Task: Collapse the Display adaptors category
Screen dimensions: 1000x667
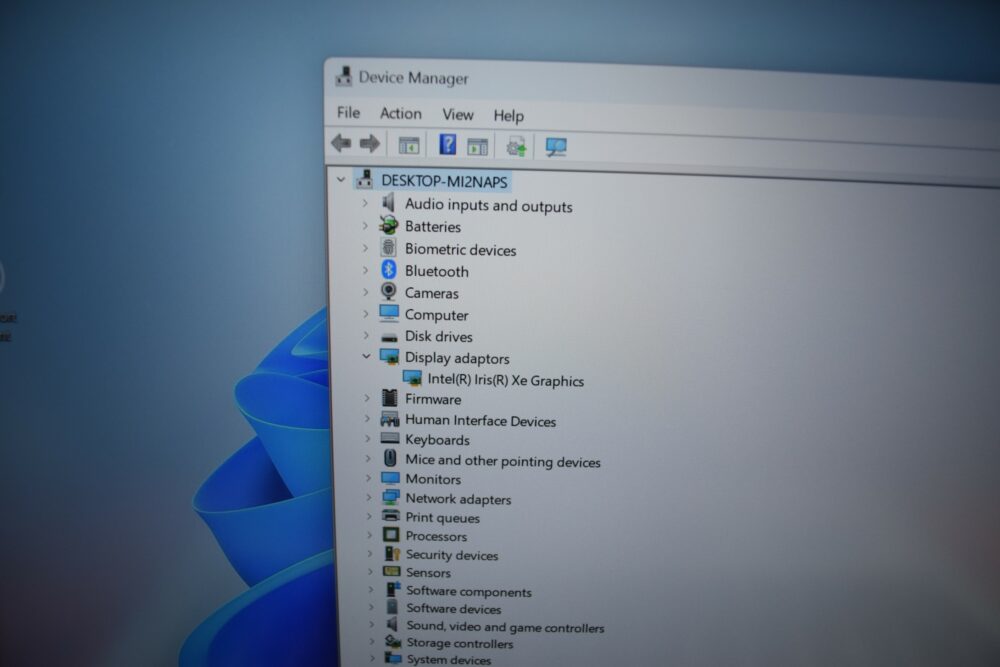Action: click(366, 356)
